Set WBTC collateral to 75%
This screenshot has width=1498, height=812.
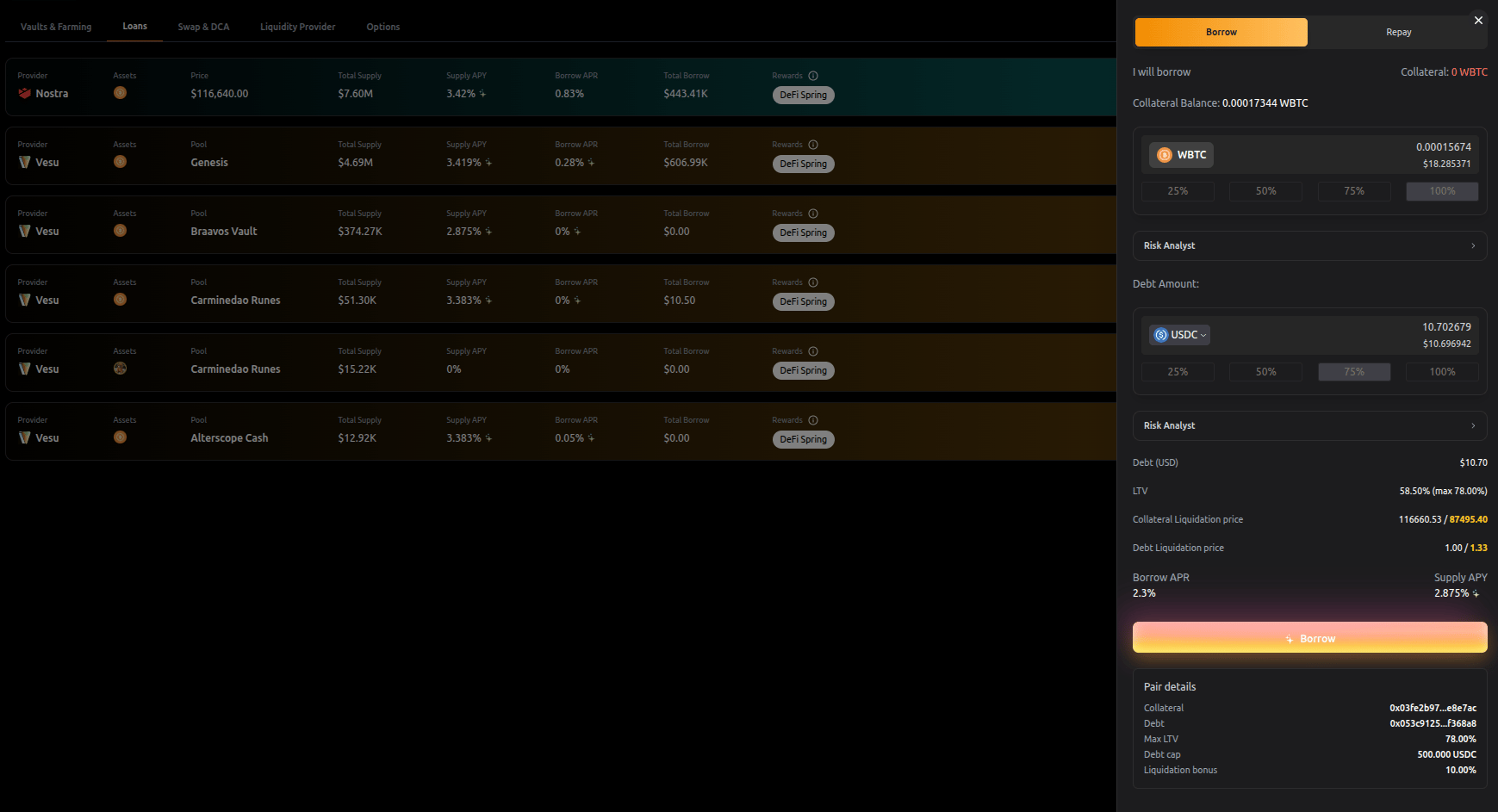click(x=1354, y=191)
